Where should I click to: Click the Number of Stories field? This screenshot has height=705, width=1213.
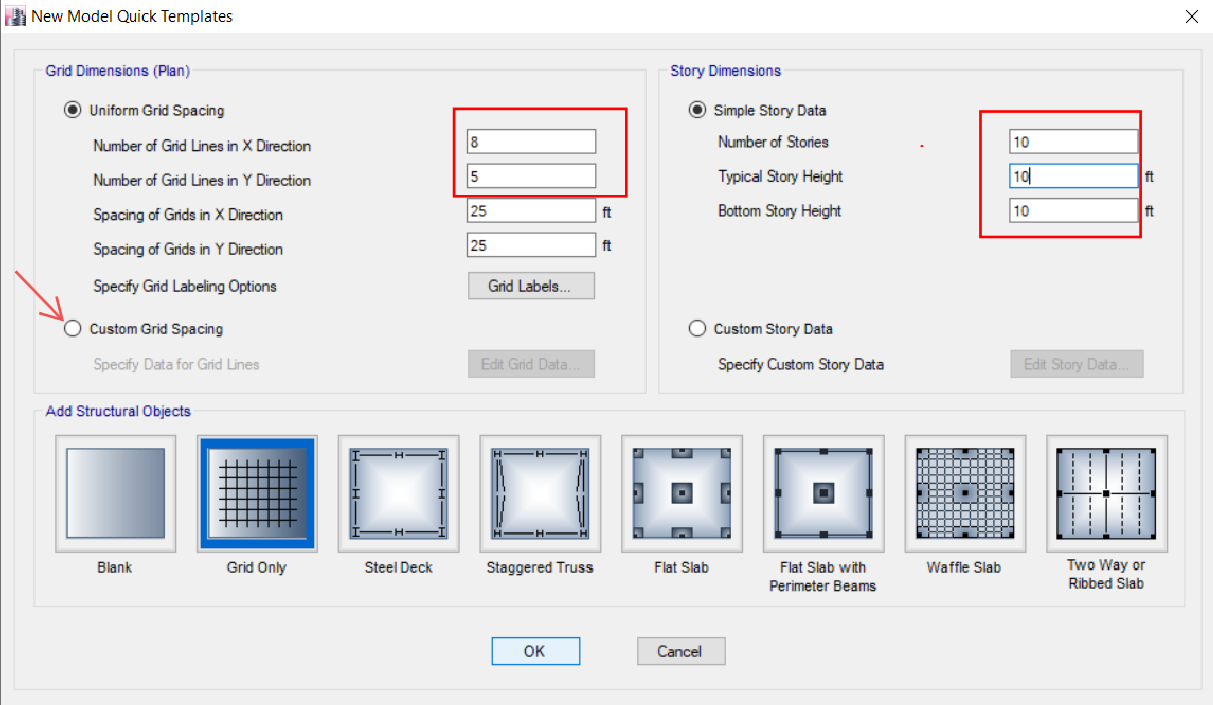pyautogui.click(x=1073, y=141)
